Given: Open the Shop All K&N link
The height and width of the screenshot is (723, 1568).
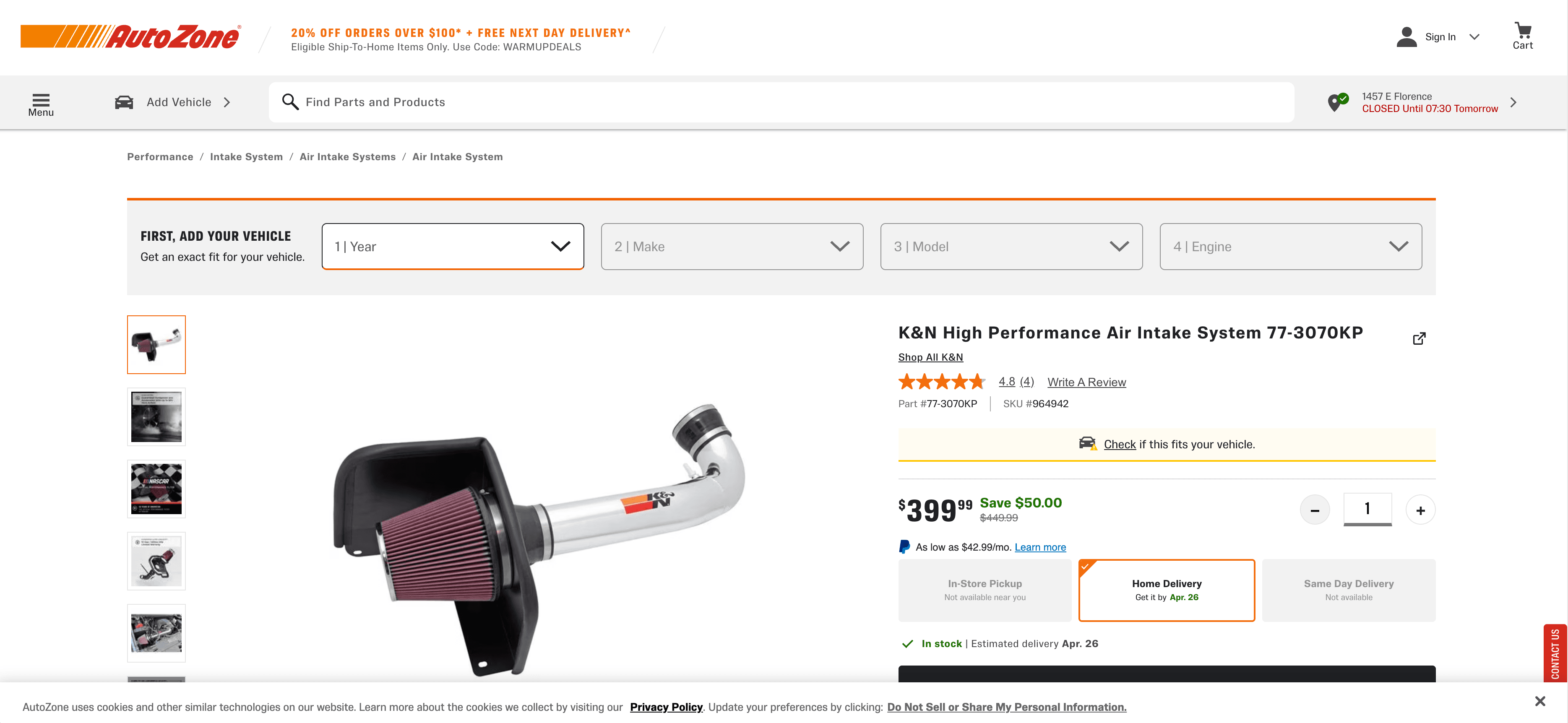Looking at the screenshot, I should (x=930, y=357).
